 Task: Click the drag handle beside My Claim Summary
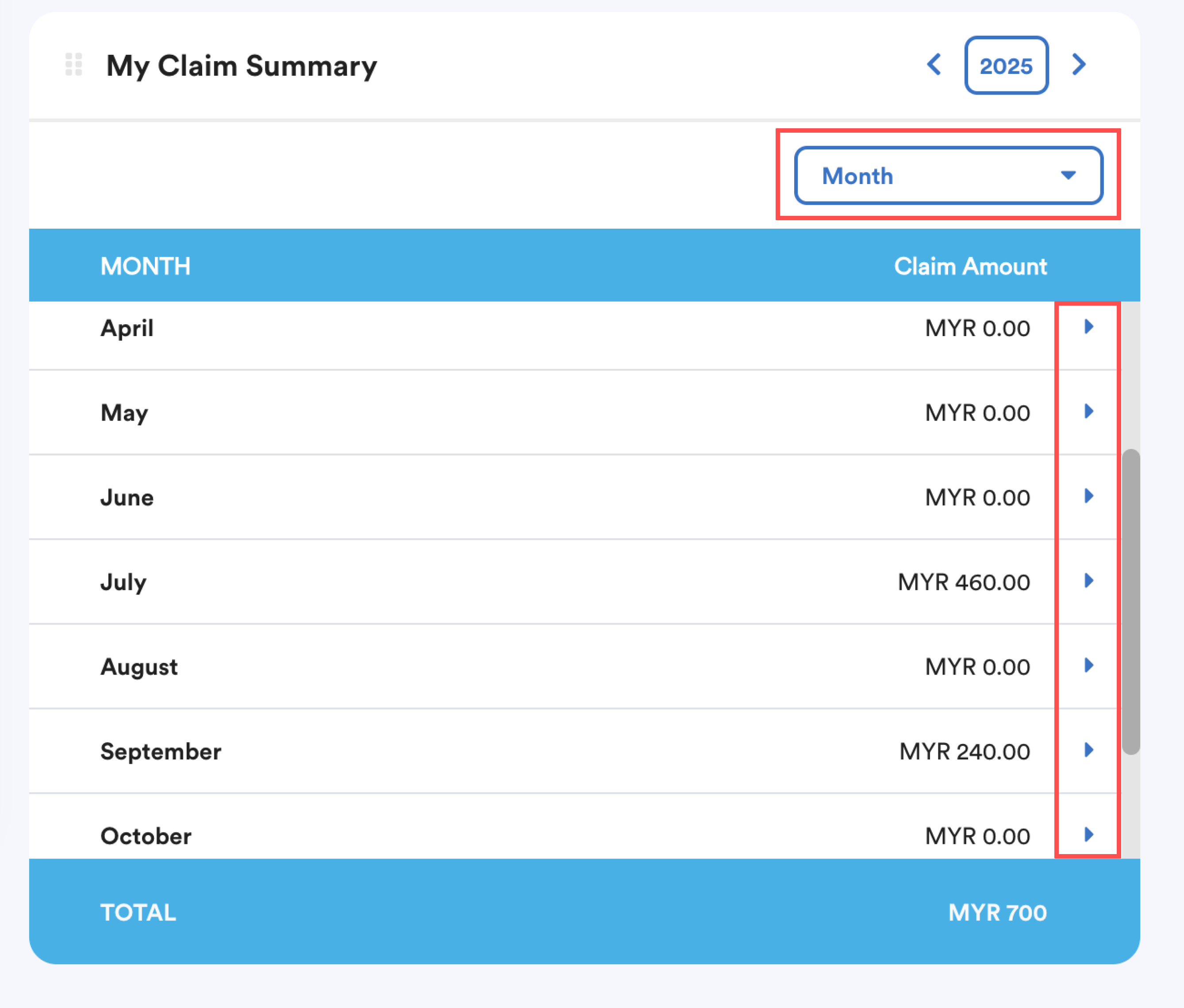coord(74,65)
